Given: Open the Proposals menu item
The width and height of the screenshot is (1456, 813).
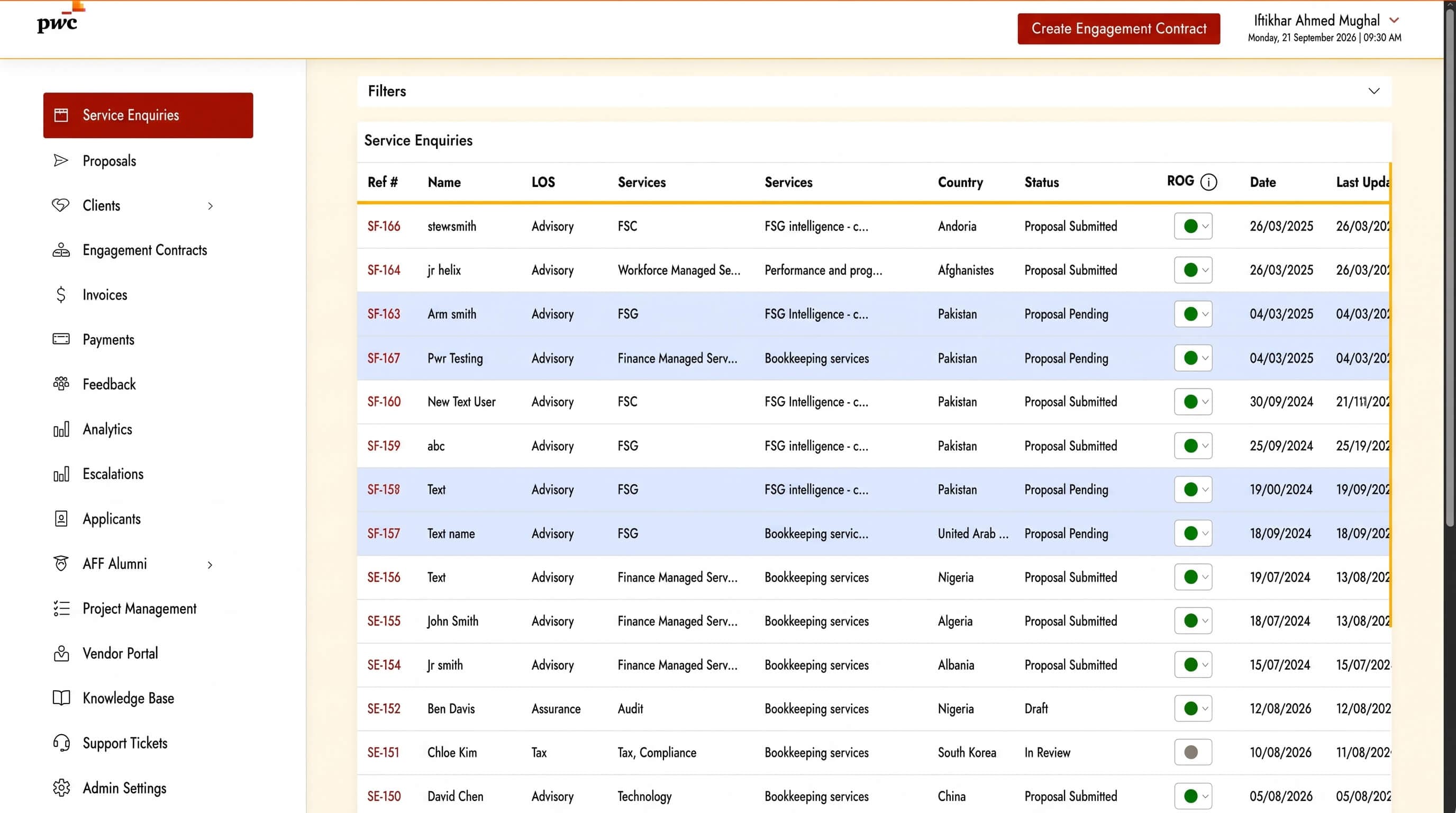Looking at the screenshot, I should (109, 161).
